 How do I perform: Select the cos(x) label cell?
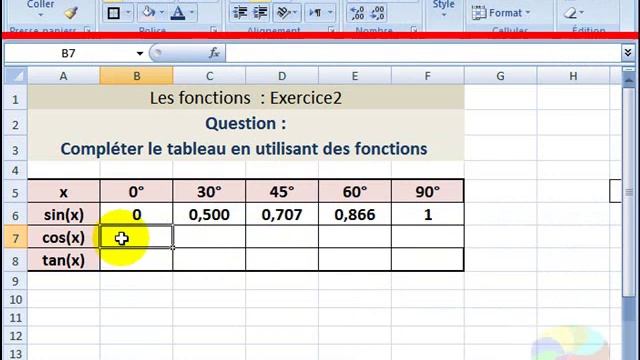pos(63,238)
